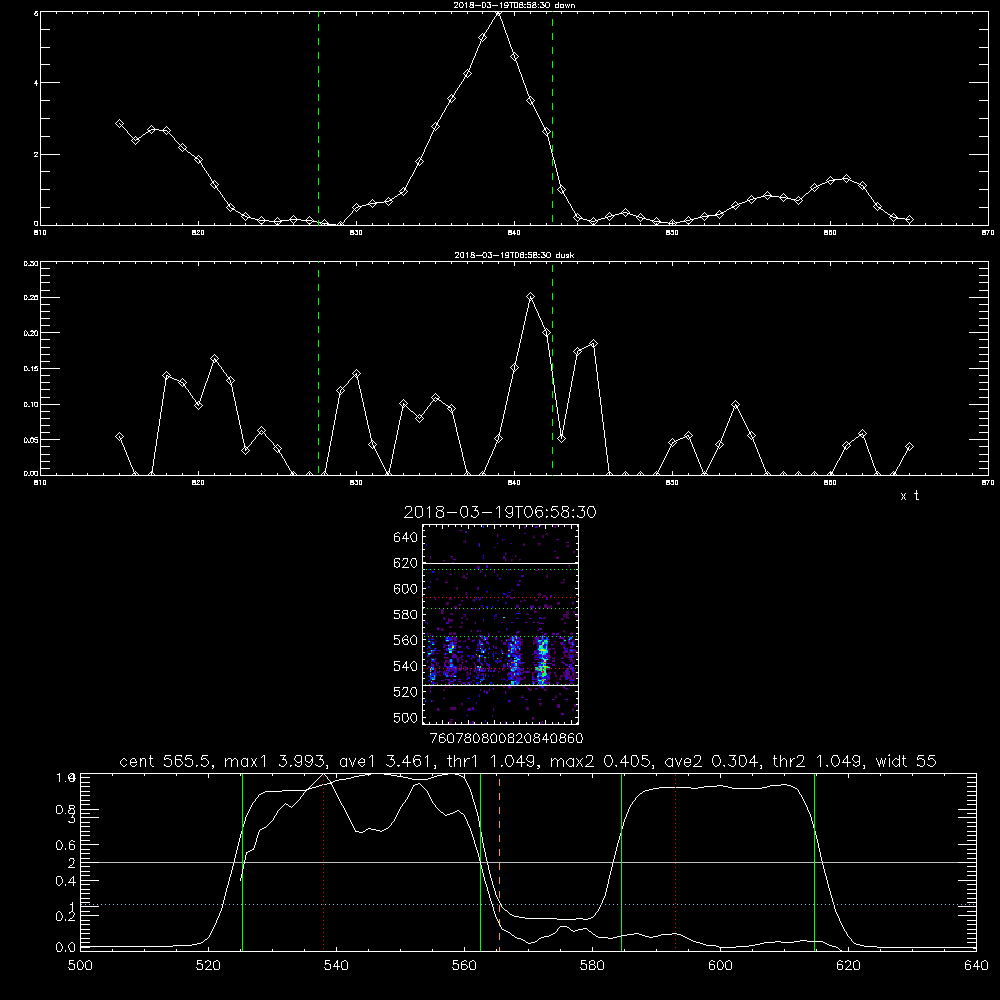
Task: Click the solid green line near 615 in bottom plot
Action: click(x=814, y=861)
